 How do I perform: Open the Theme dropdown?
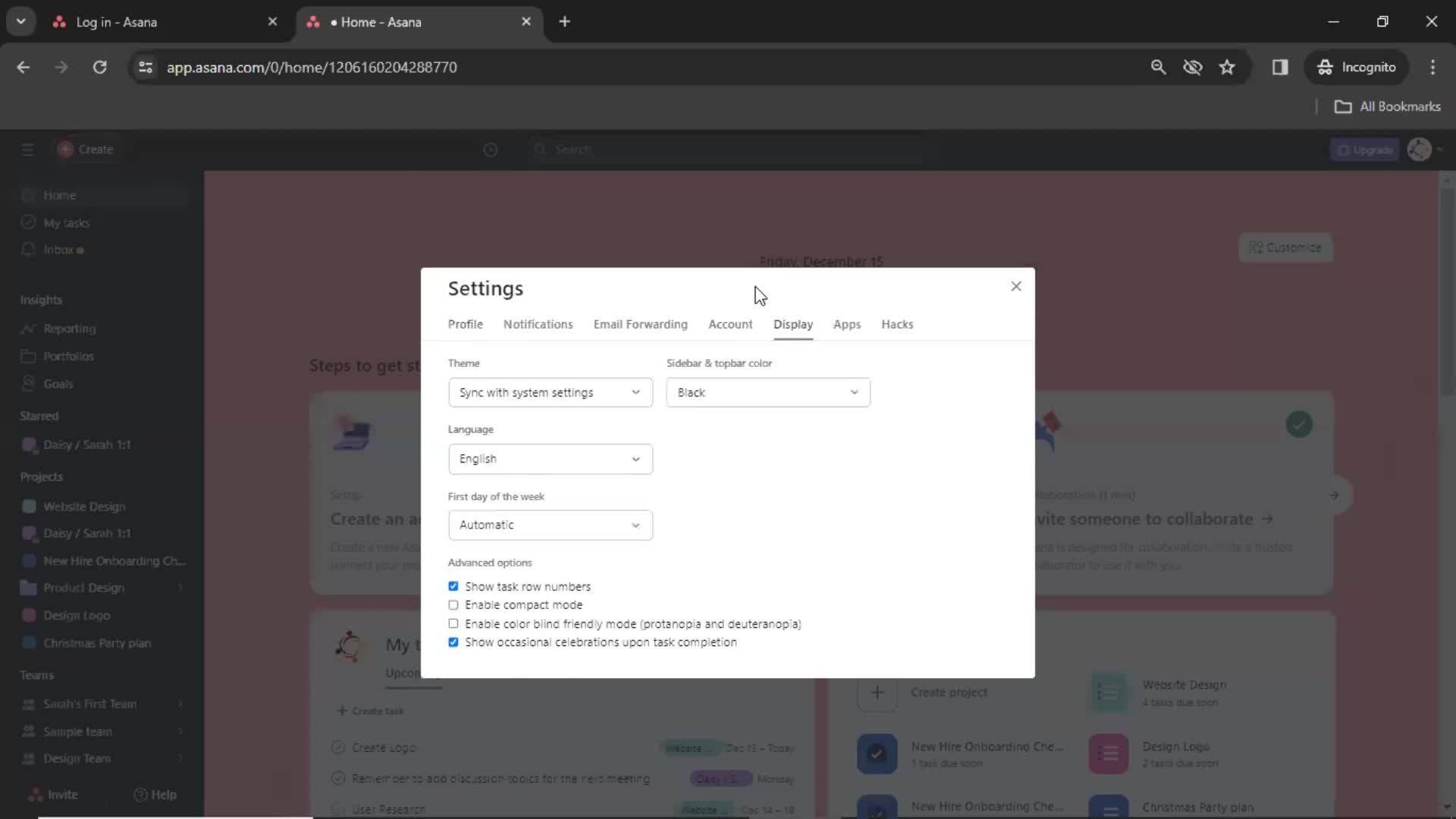tap(550, 392)
